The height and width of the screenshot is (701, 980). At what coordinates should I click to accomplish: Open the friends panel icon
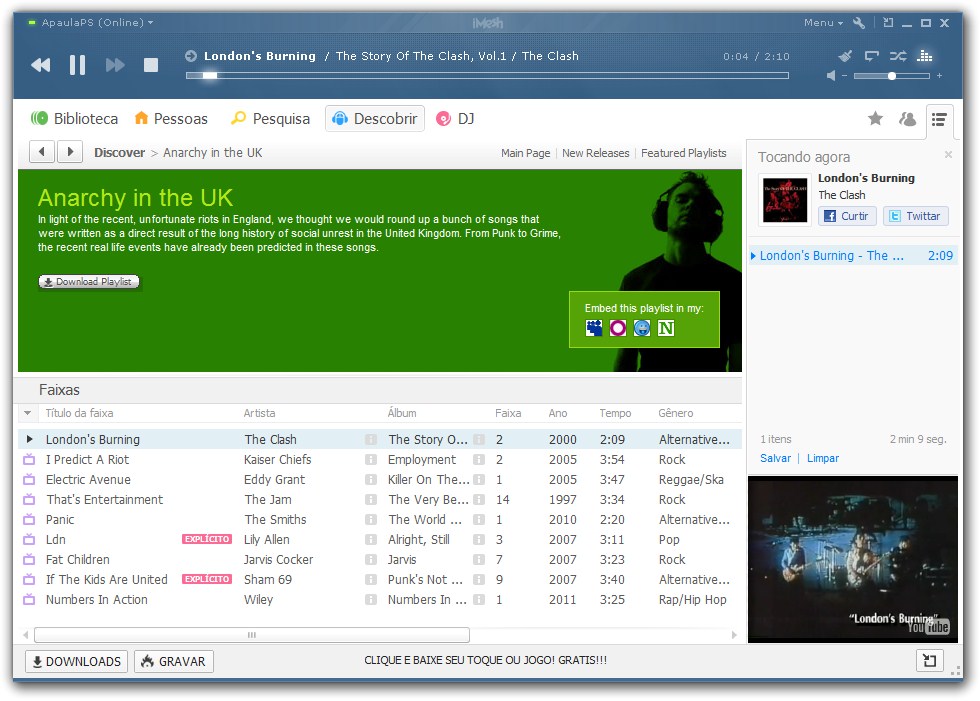(907, 119)
